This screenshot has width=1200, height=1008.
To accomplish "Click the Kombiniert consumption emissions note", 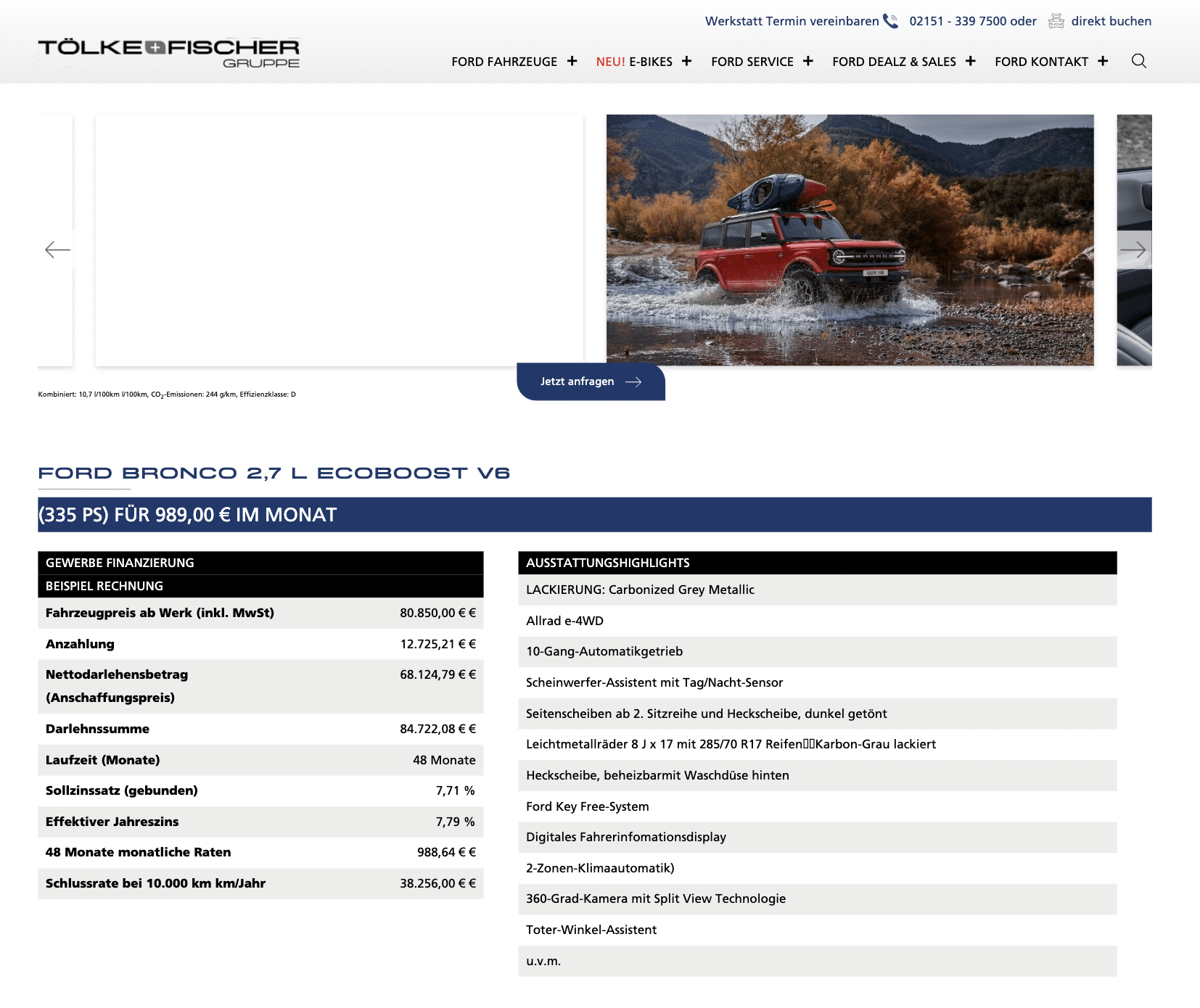I will pos(167,394).
